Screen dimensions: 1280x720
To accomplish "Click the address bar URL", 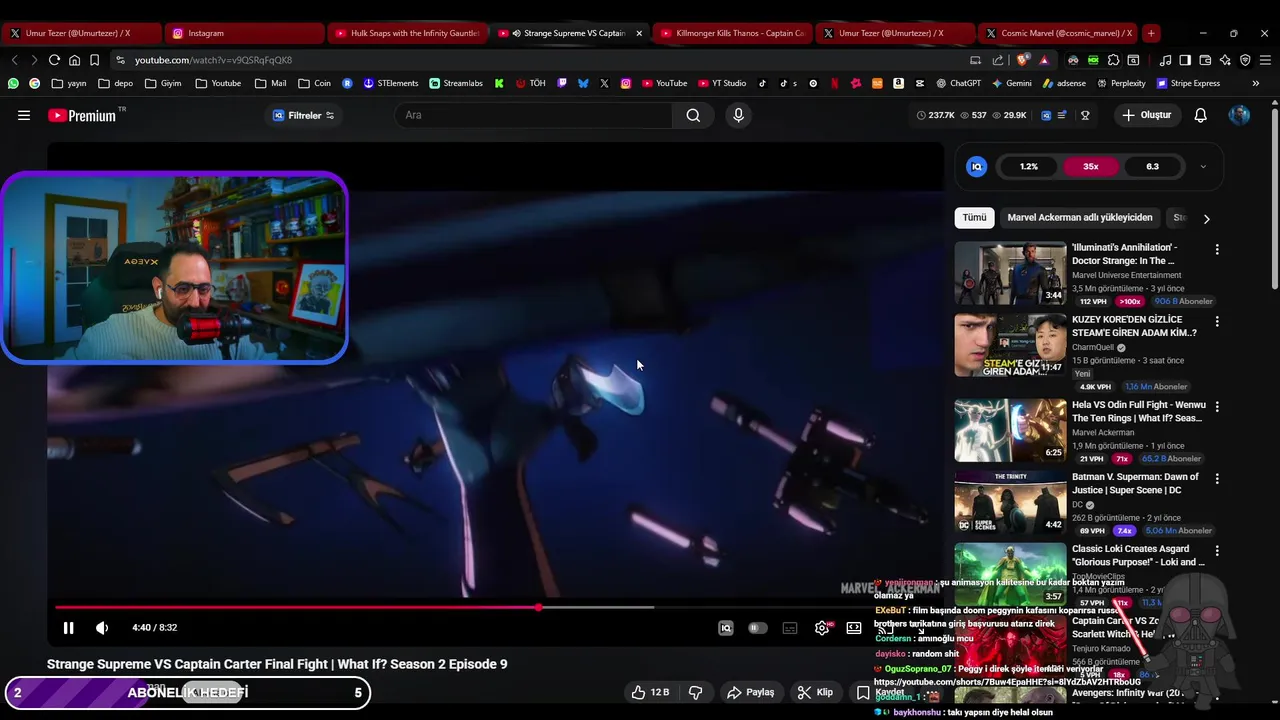I will (x=213, y=60).
